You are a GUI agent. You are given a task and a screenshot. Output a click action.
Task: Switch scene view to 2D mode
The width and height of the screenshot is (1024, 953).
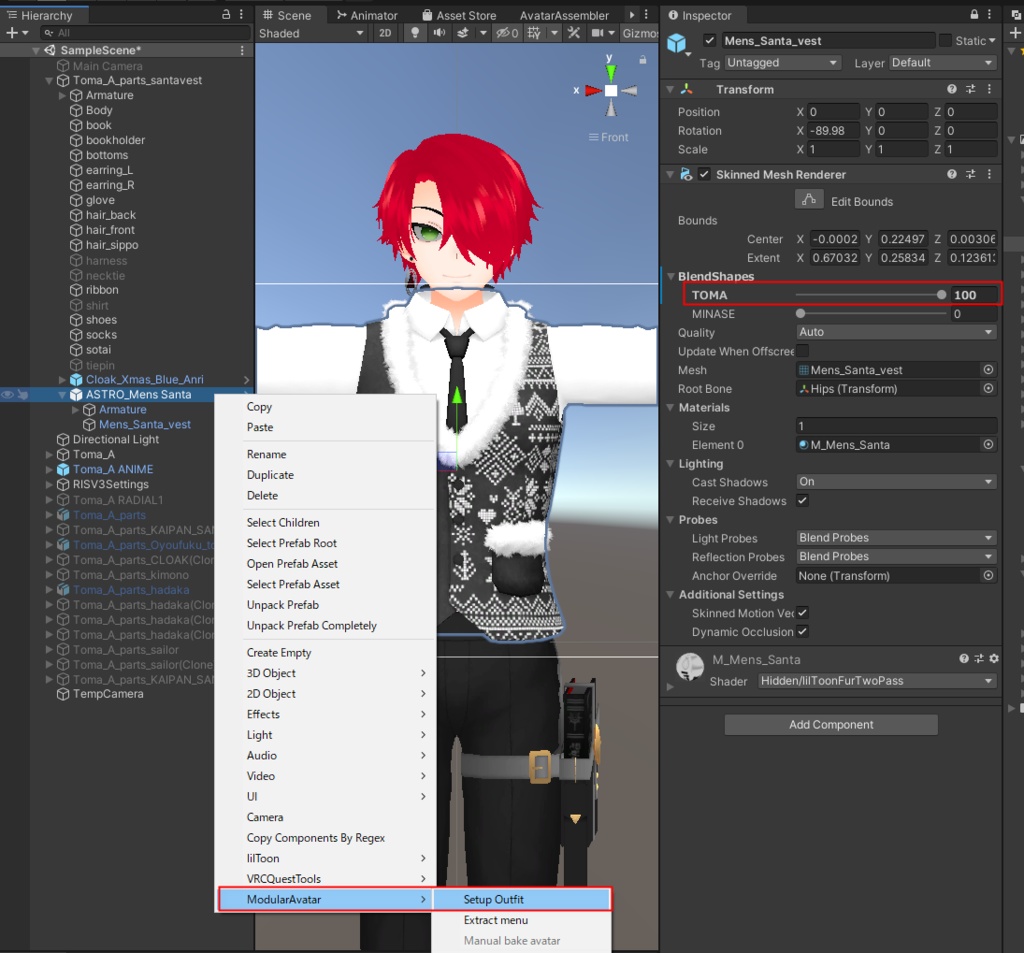coord(385,33)
